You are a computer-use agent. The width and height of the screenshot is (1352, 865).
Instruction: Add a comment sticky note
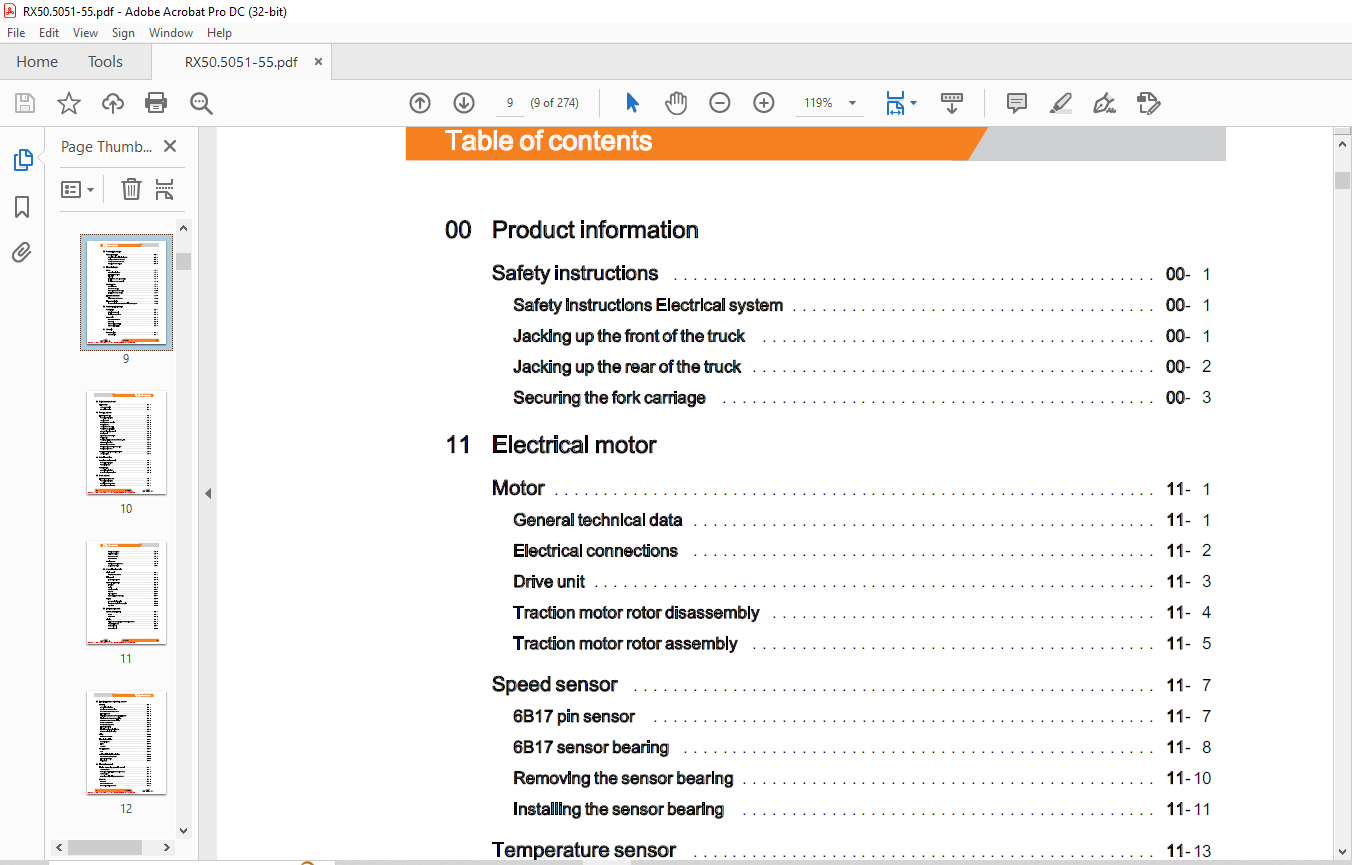1017,103
